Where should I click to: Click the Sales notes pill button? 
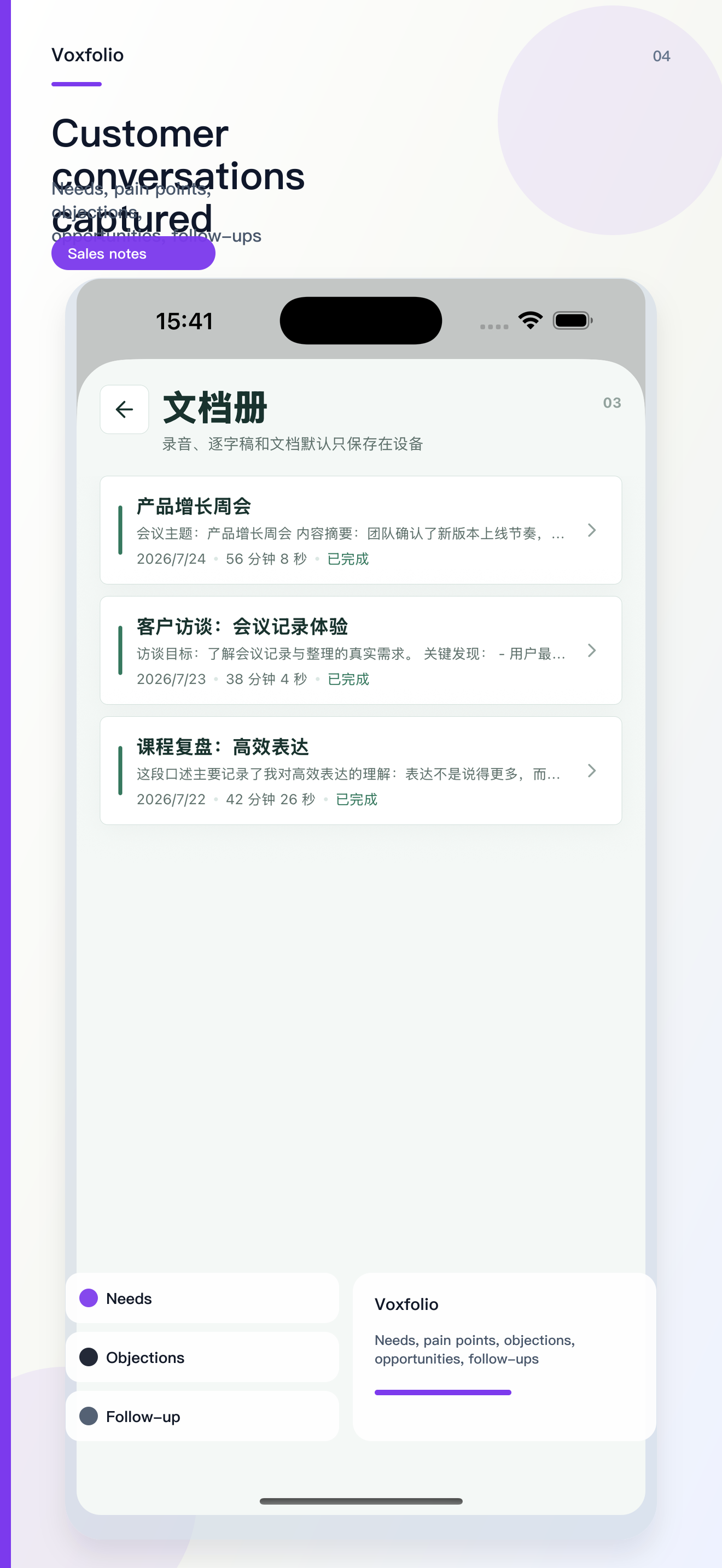[x=133, y=254]
